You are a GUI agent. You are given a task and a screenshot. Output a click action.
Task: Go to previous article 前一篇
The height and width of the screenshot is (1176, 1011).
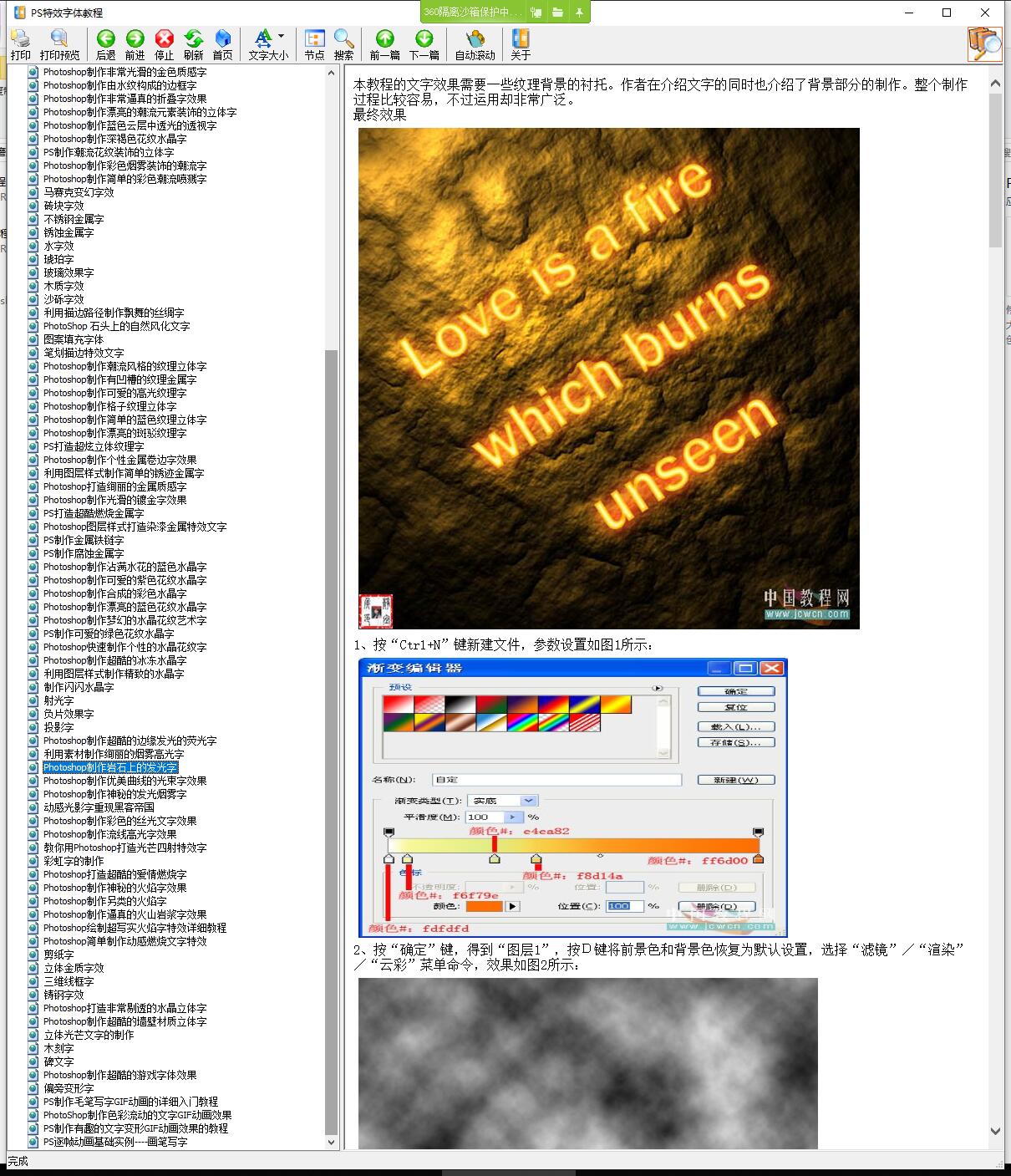point(384,44)
